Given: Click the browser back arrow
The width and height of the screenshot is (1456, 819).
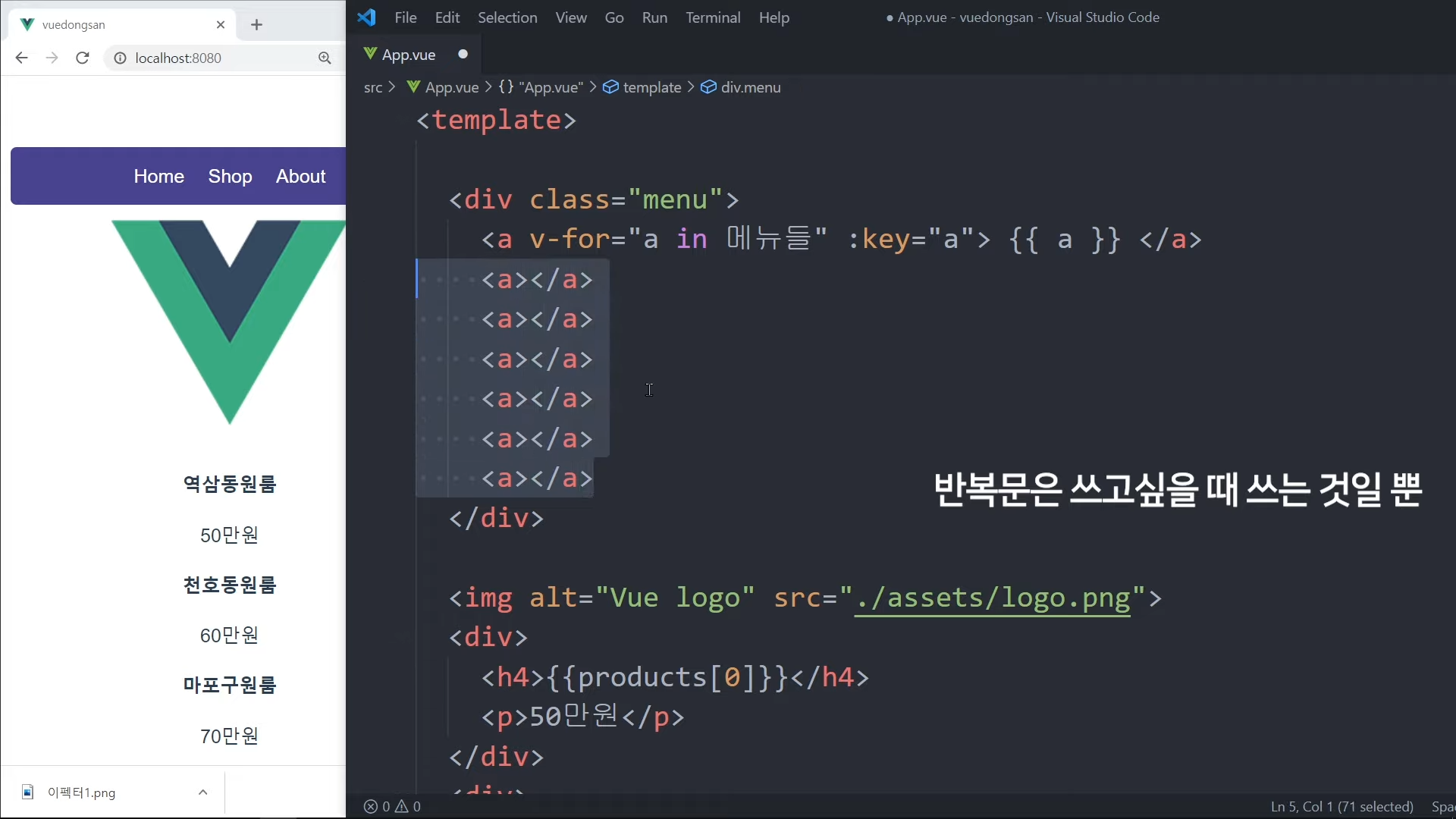Looking at the screenshot, I should (21, 58).
